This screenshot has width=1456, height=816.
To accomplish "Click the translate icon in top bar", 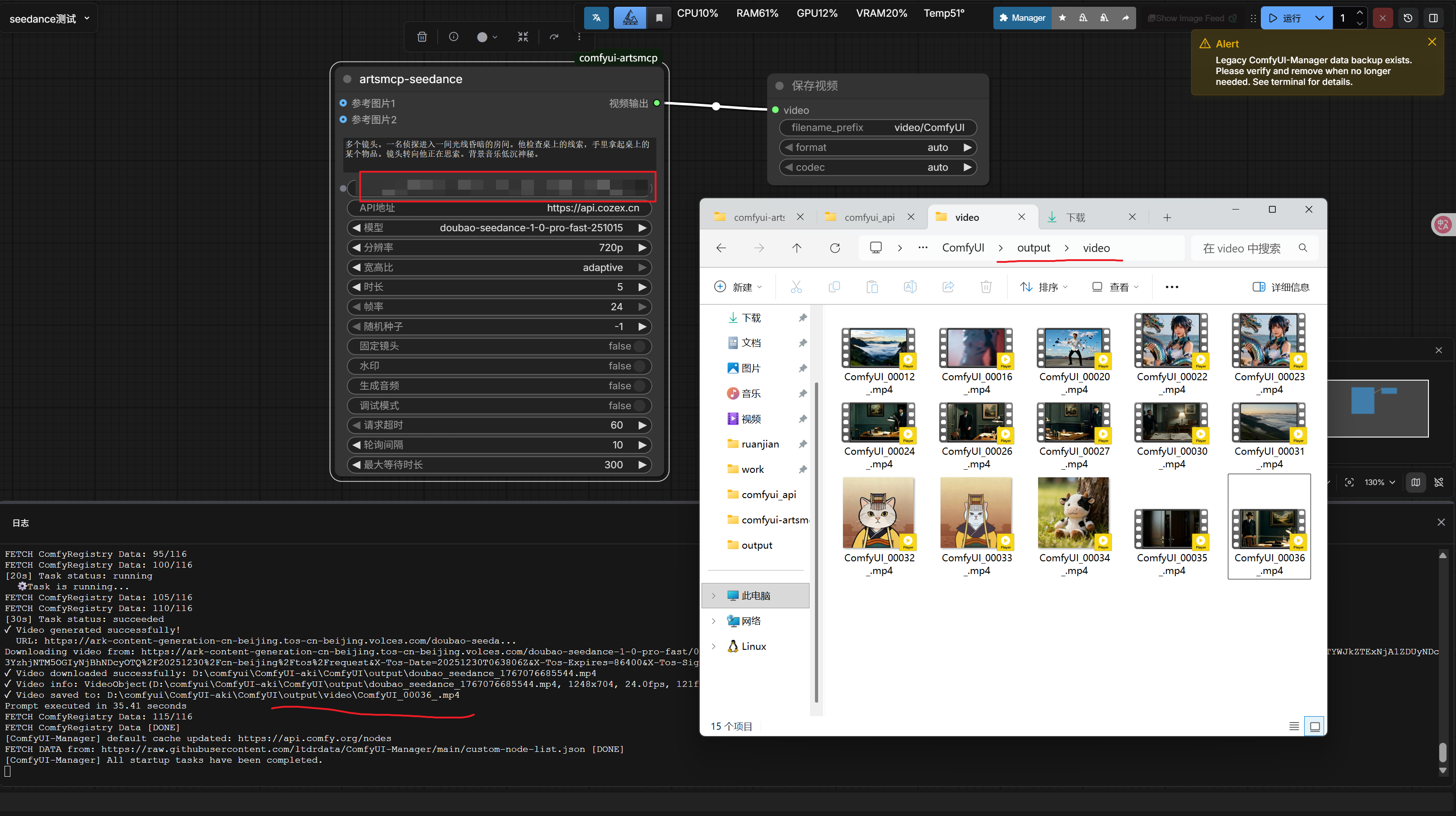I will [596, 18].
